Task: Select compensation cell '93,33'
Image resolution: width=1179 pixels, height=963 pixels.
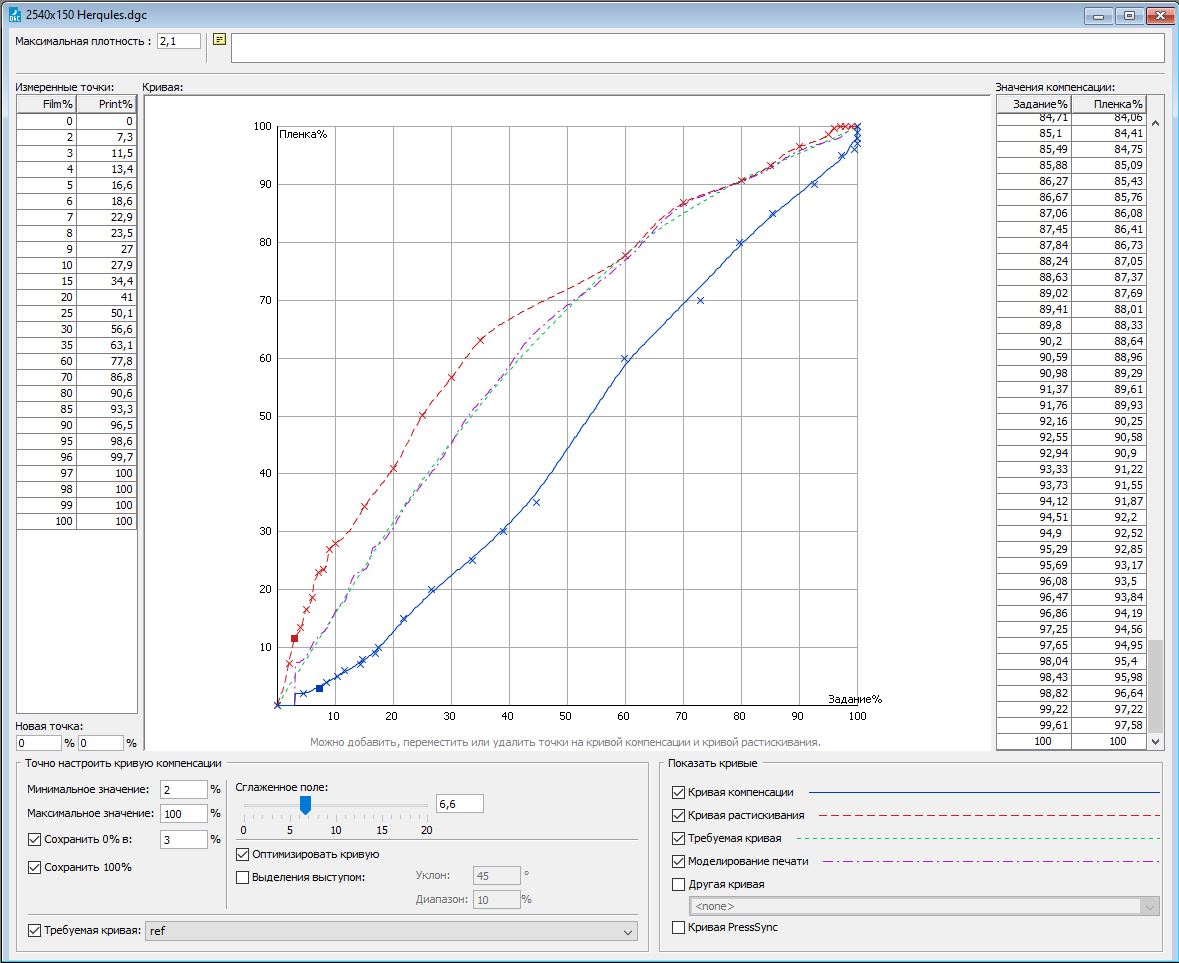Action: [x=1034, y=469]
